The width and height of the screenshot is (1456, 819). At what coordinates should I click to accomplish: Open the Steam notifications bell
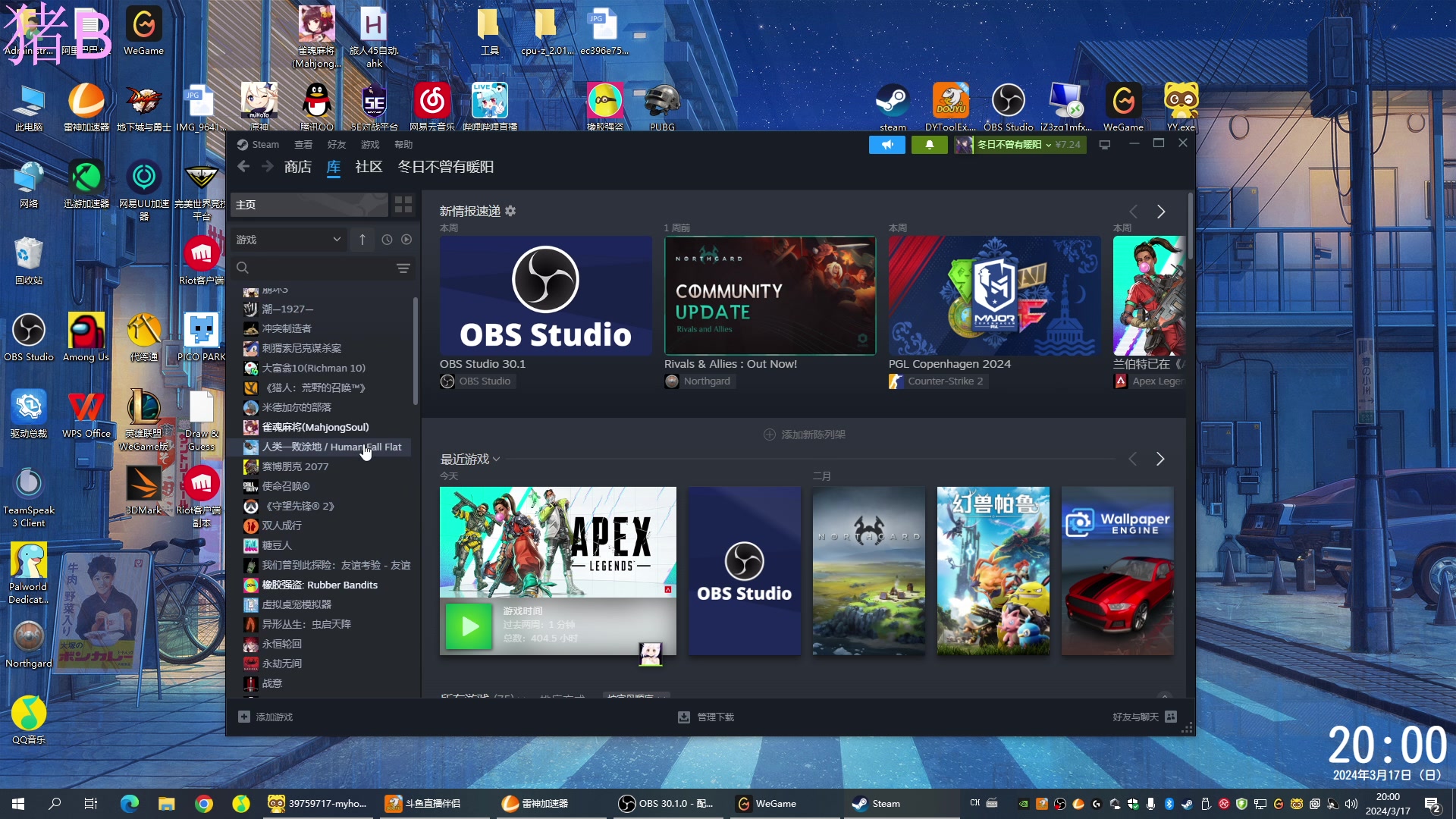coord(929,144)
